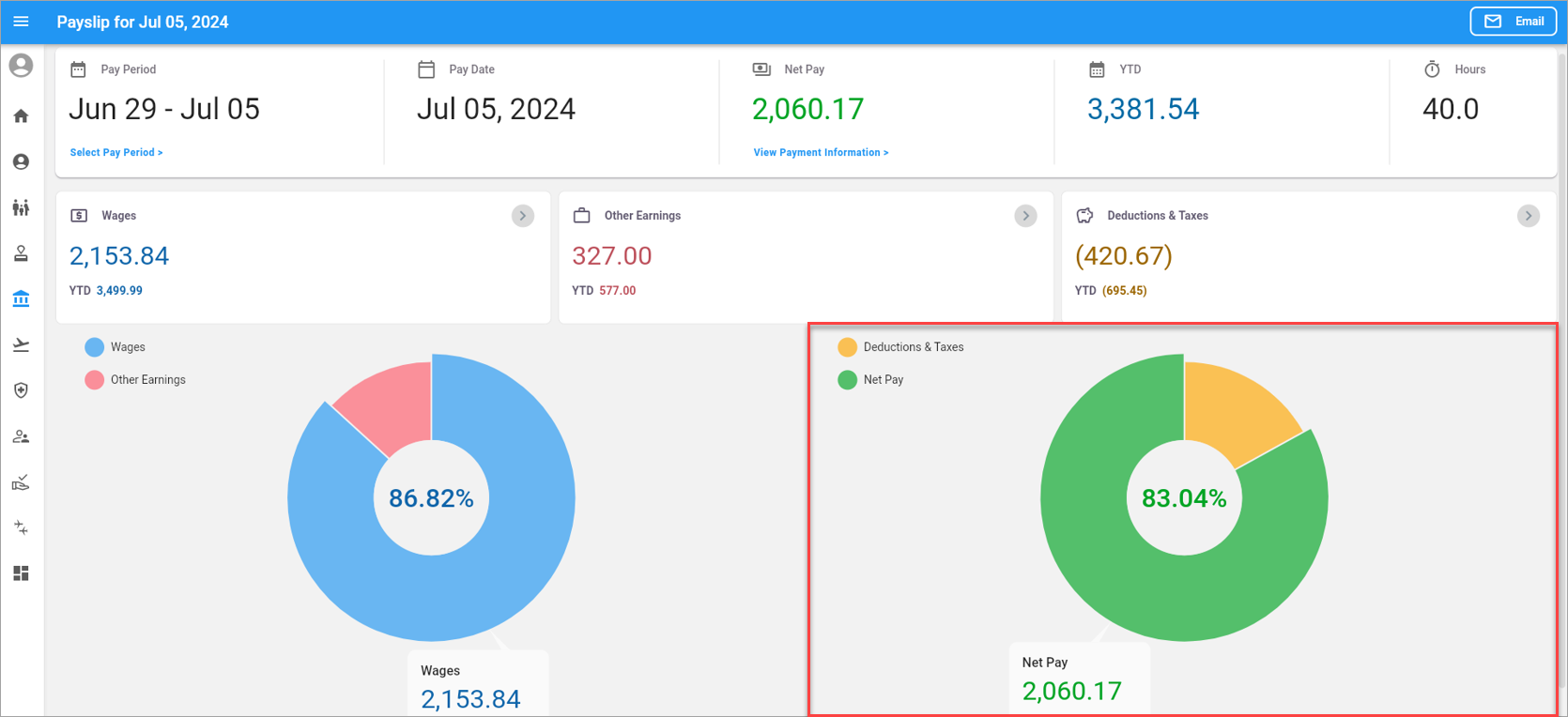Viewport: 1568px width, 717px height.
Task: Click the YTD calendar icon
Action: [x=1097, y=69]
